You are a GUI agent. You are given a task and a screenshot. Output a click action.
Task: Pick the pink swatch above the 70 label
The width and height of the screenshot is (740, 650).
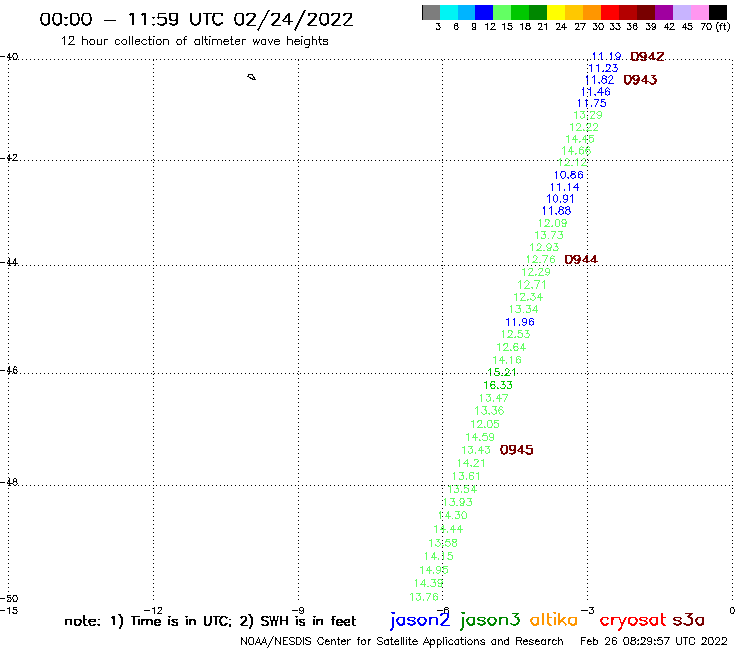699,12
